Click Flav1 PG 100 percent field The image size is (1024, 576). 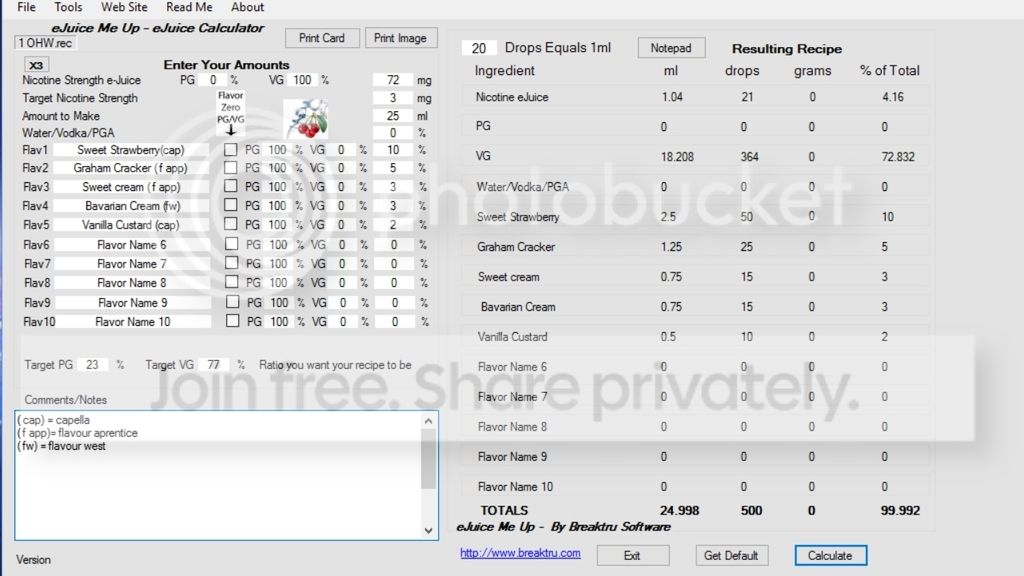[x=277, y=150]
